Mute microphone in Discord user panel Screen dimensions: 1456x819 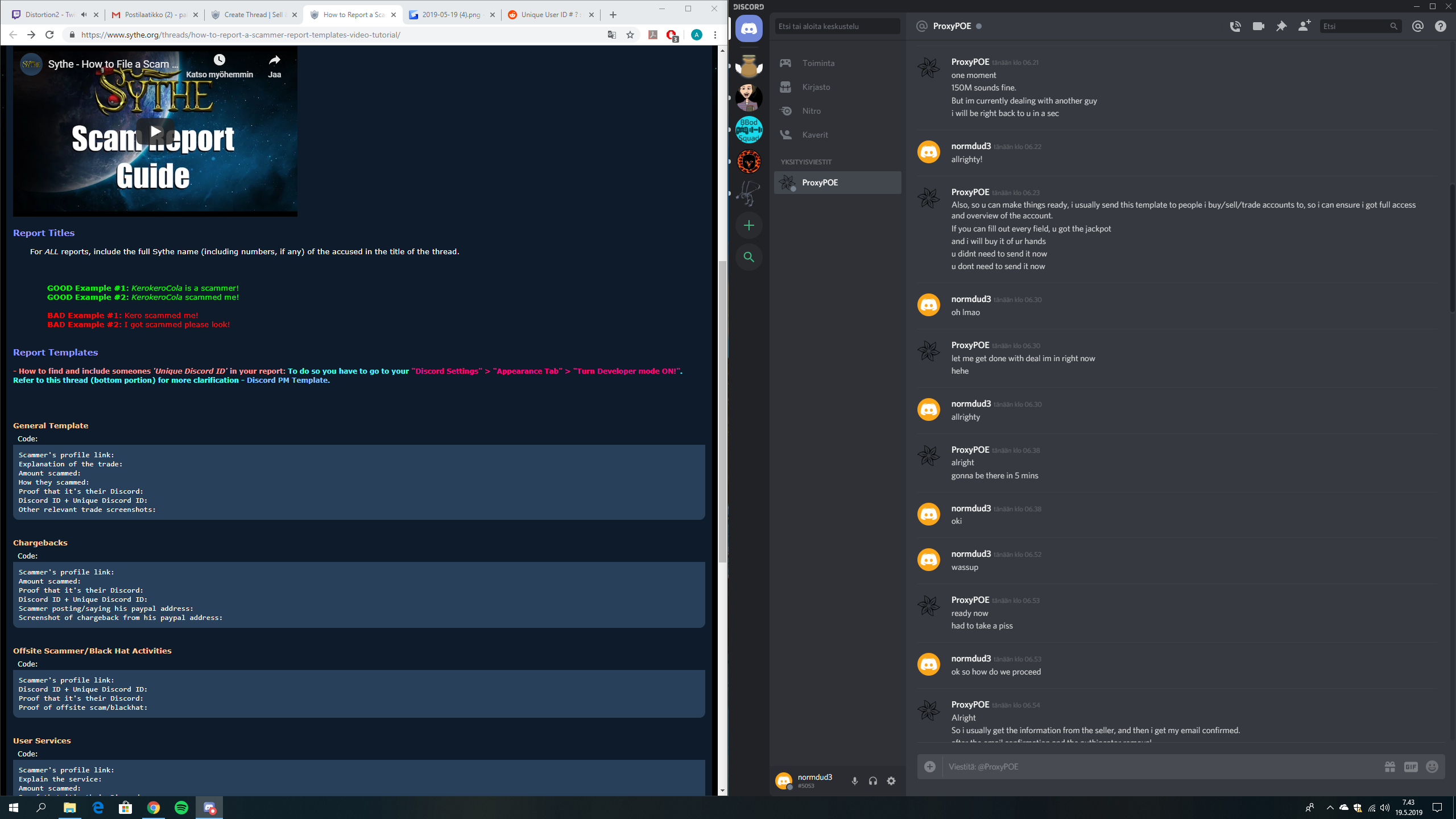(854, 781)
